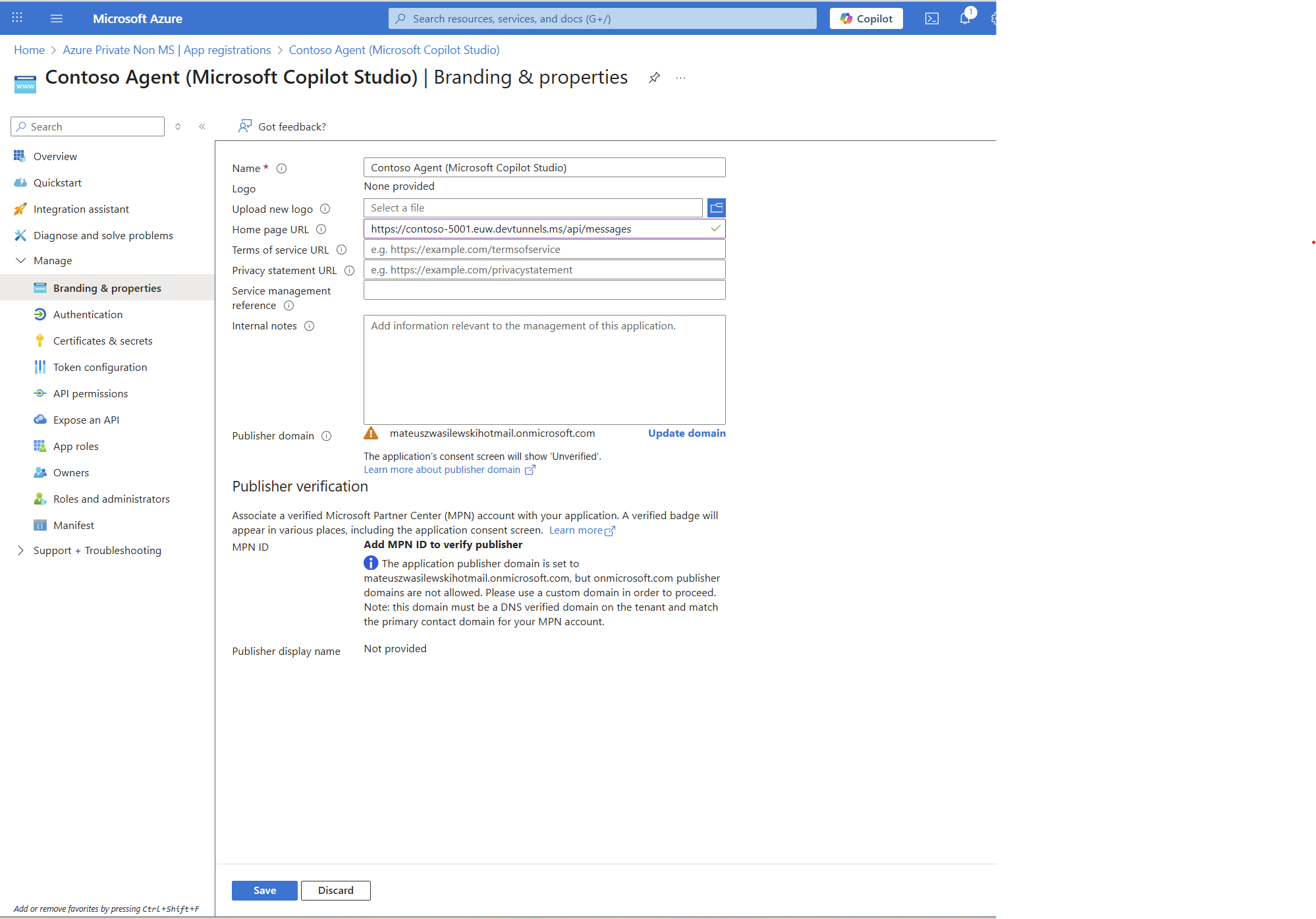Launch Cloud Shell from the top bar
The image size is (1316, 919).
(x=932, y=18)
